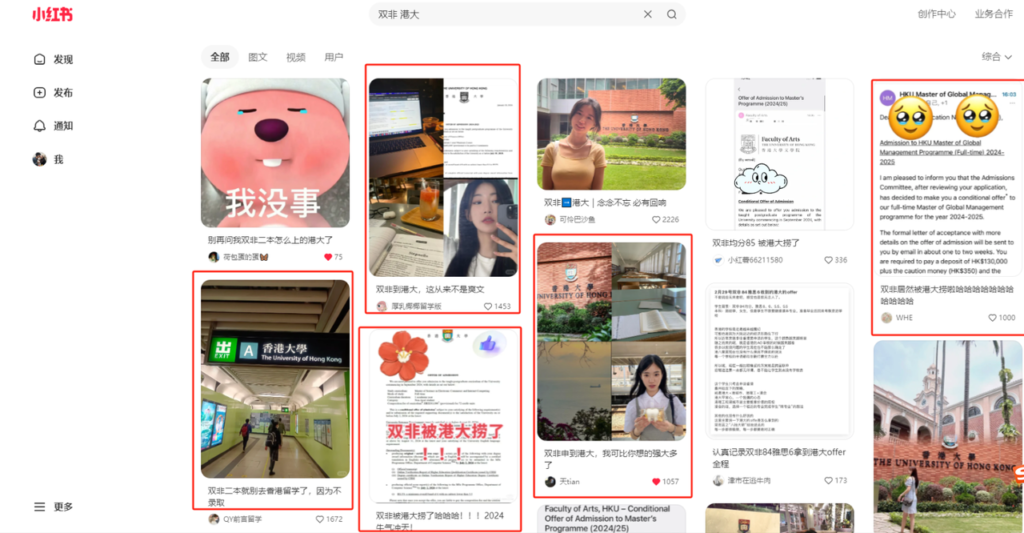Open post titled 双非均分85 被港大捞了

756,243
